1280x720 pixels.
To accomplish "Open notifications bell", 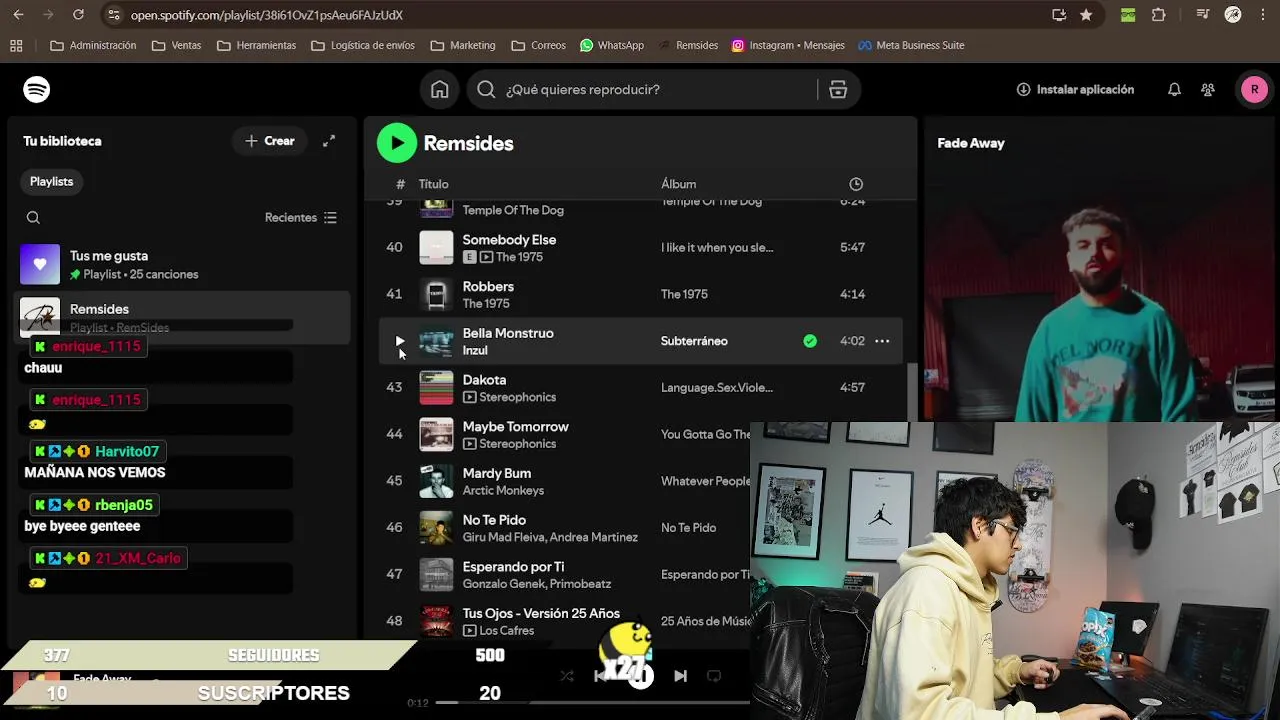I will (x=1174, y=90).
